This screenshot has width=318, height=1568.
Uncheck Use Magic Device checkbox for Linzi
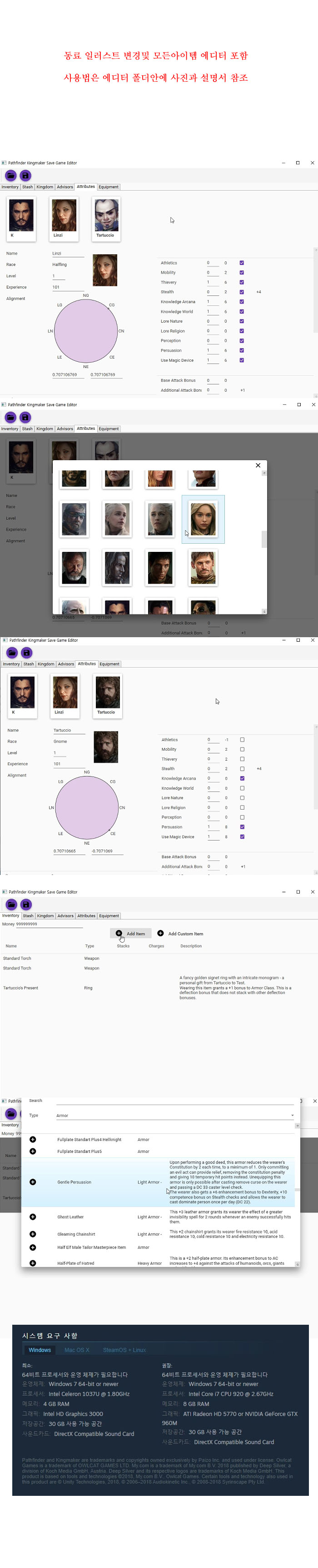point(242,360)
